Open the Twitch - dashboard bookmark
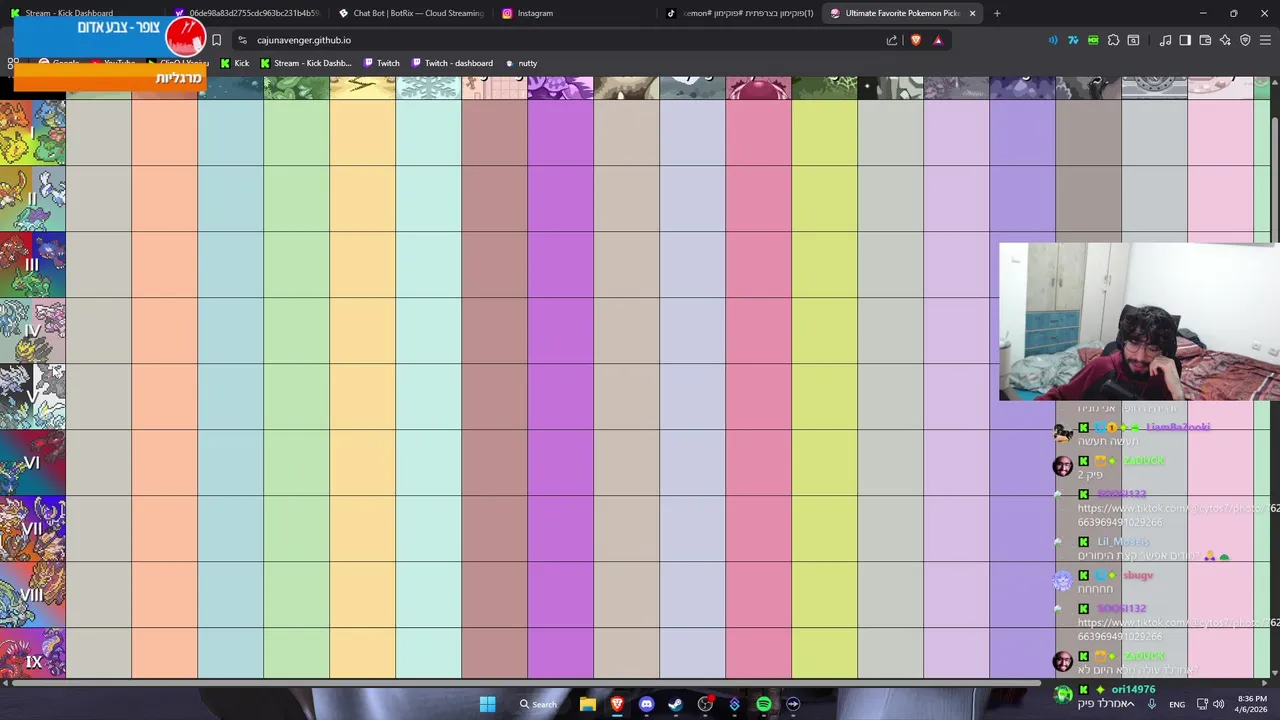The image size is (1280, 720). click(x=452, y=63)
